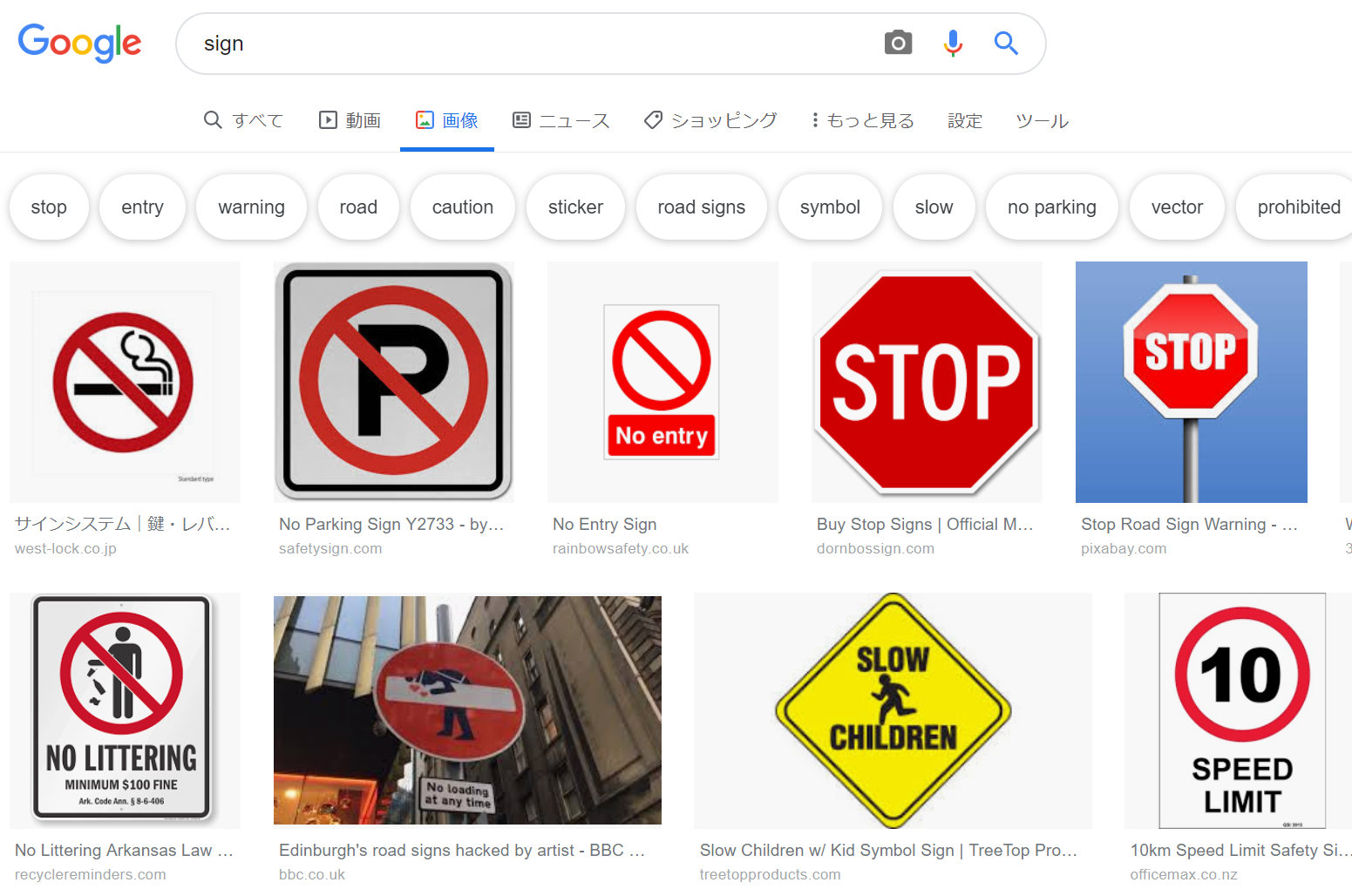Visit the safetysign.com source

330,548
